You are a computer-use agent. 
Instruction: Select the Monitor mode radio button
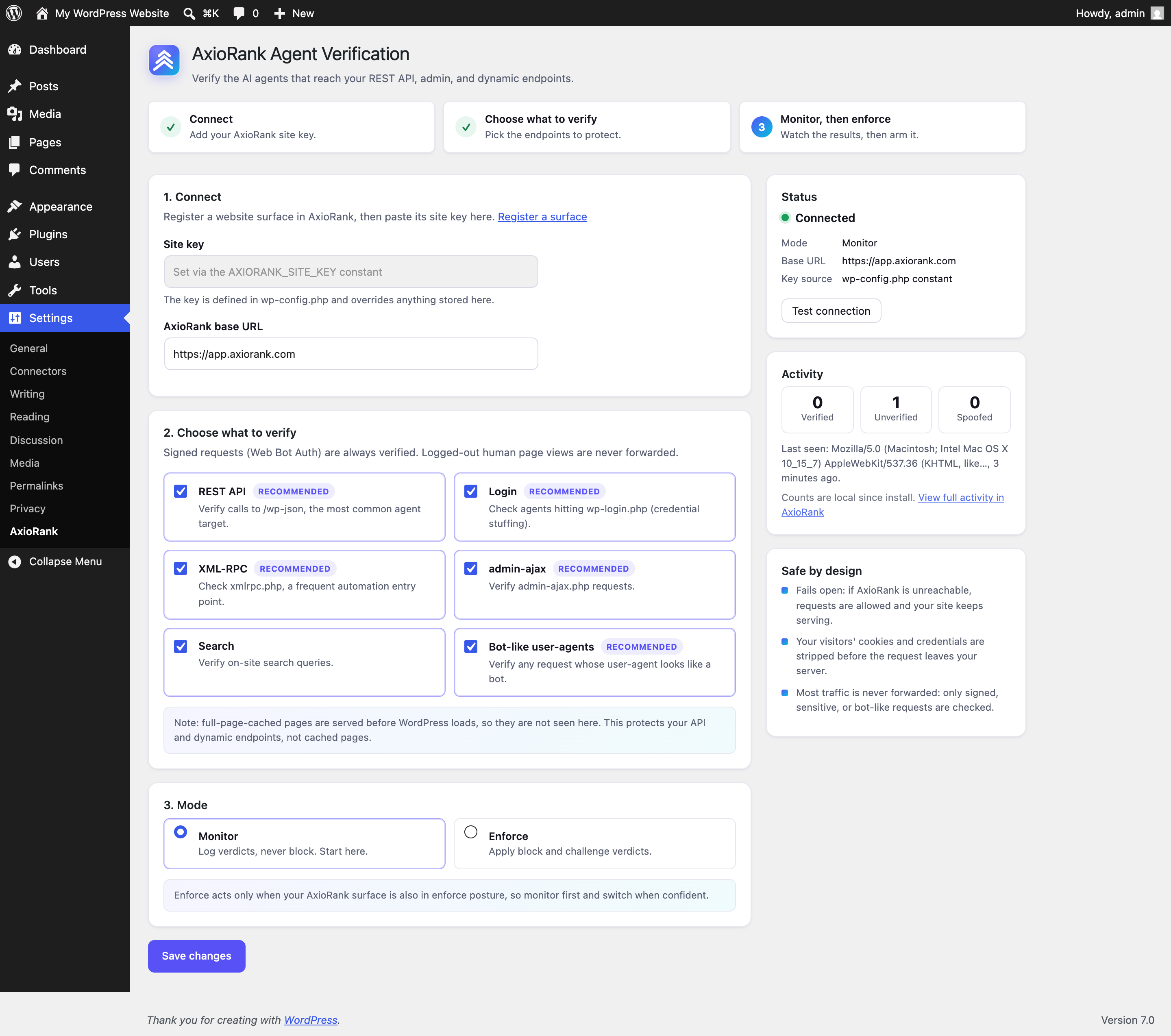181,832
